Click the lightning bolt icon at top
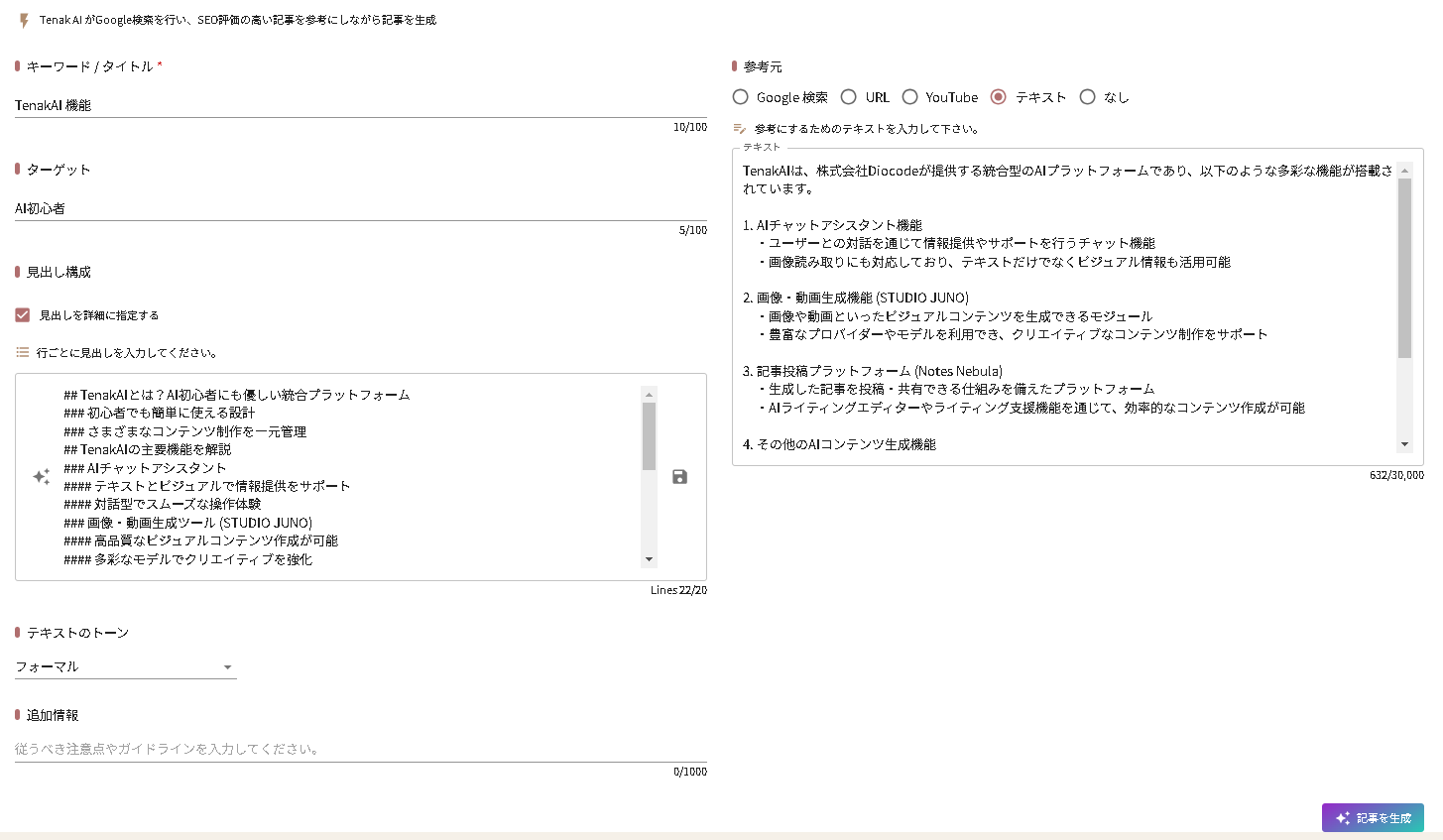This screenshot has width=1443, height=840. click(24, 20)
